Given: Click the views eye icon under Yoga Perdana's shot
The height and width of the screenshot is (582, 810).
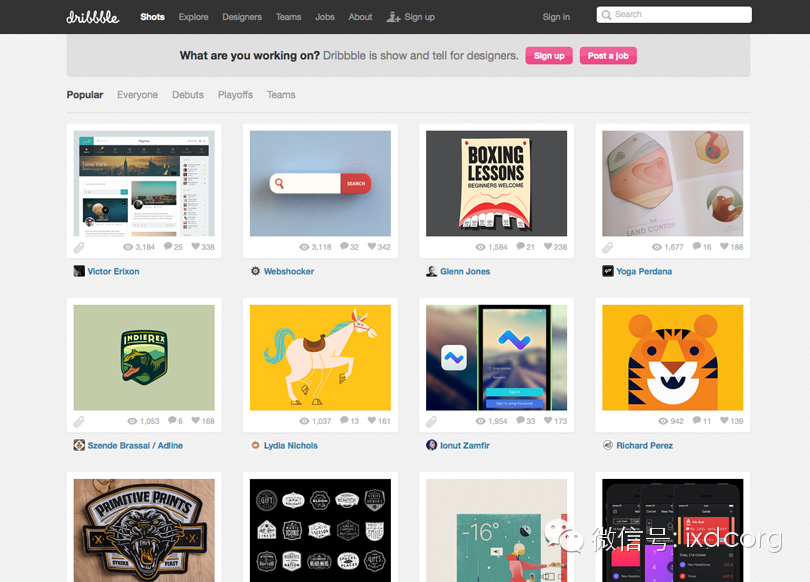Looking at the screenshot, I should coord(656,247).
